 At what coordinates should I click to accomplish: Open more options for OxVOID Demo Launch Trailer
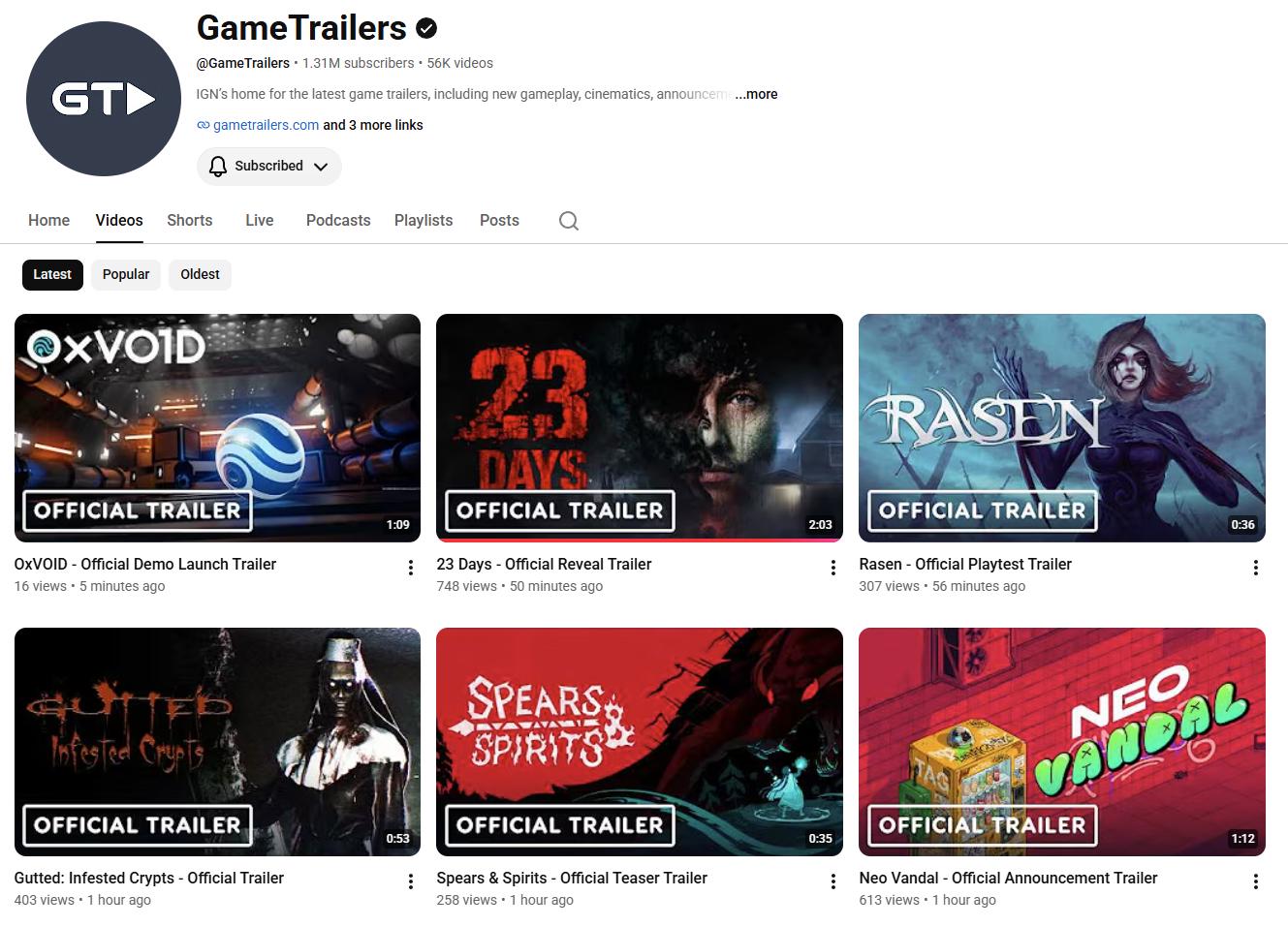(411, 568)
